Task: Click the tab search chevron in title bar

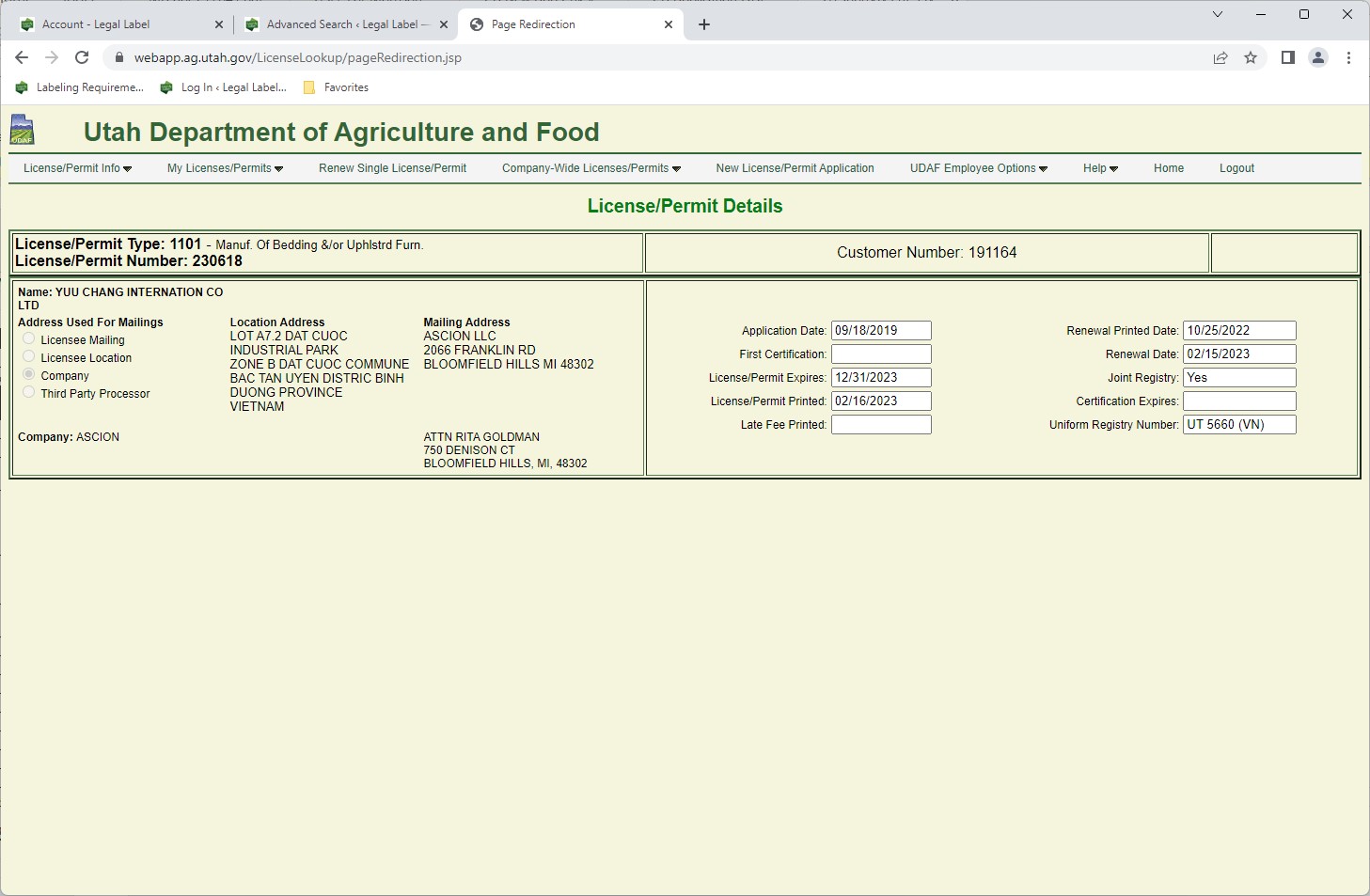Action: coord(1218,14)
